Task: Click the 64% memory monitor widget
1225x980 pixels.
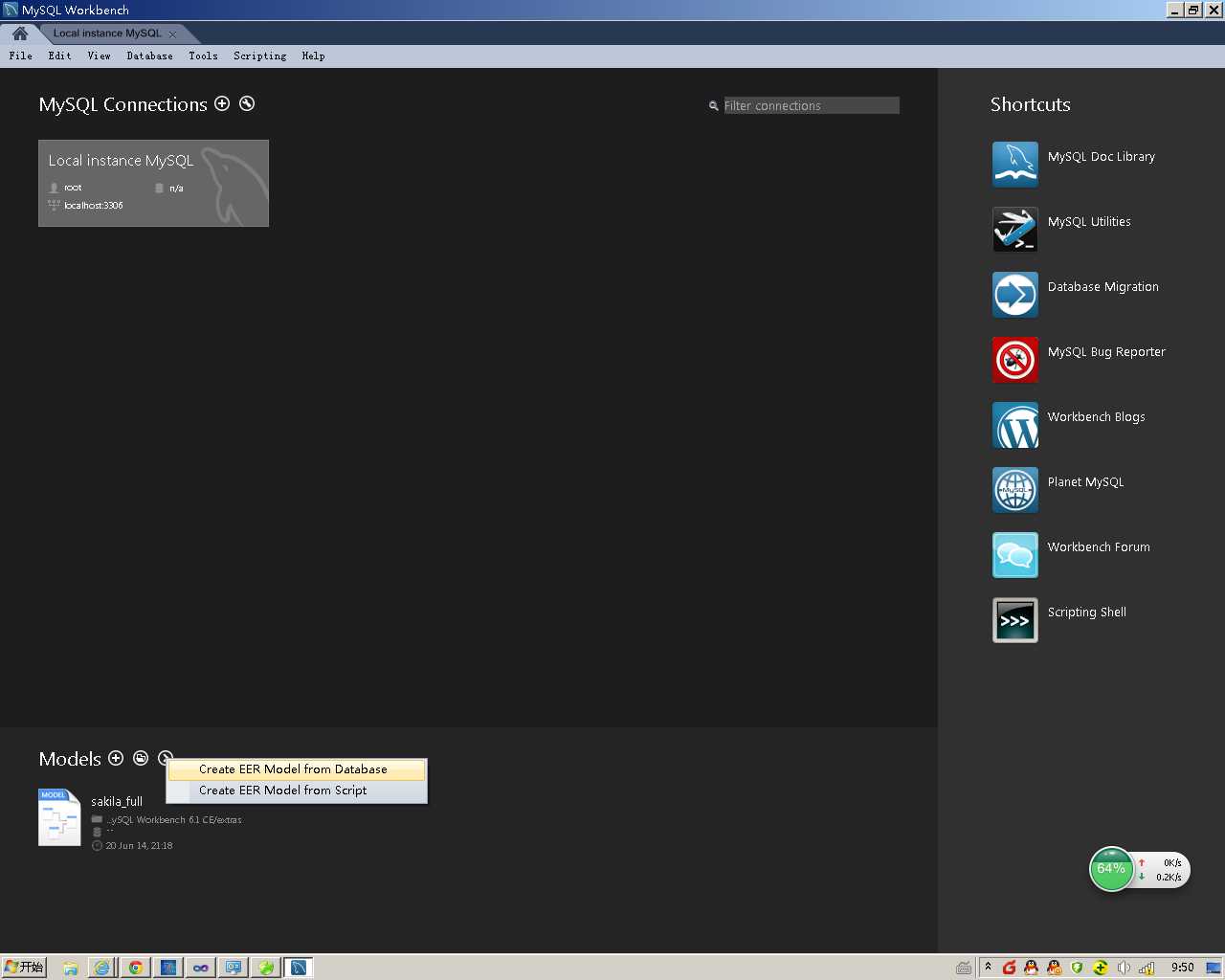Action: coord(1111,869)
